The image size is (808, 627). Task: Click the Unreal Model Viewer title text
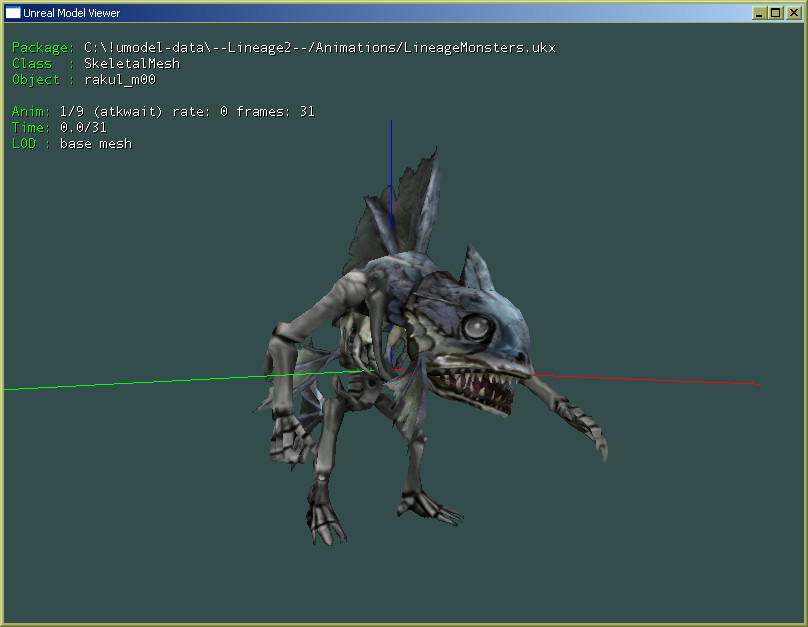pos(72,13)
